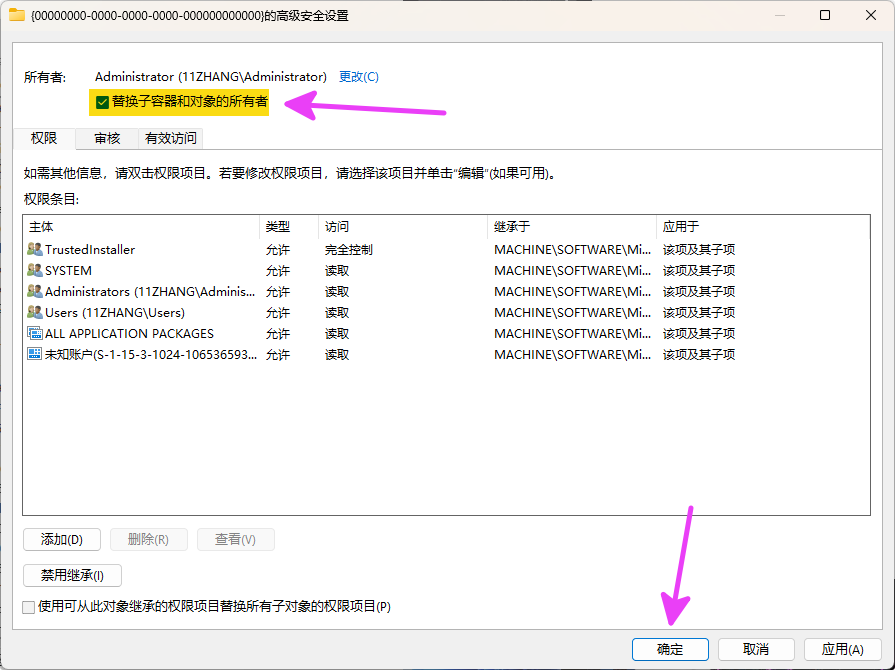
Task: Sort by the 继承于 column header
Action: tap(572, 227)
